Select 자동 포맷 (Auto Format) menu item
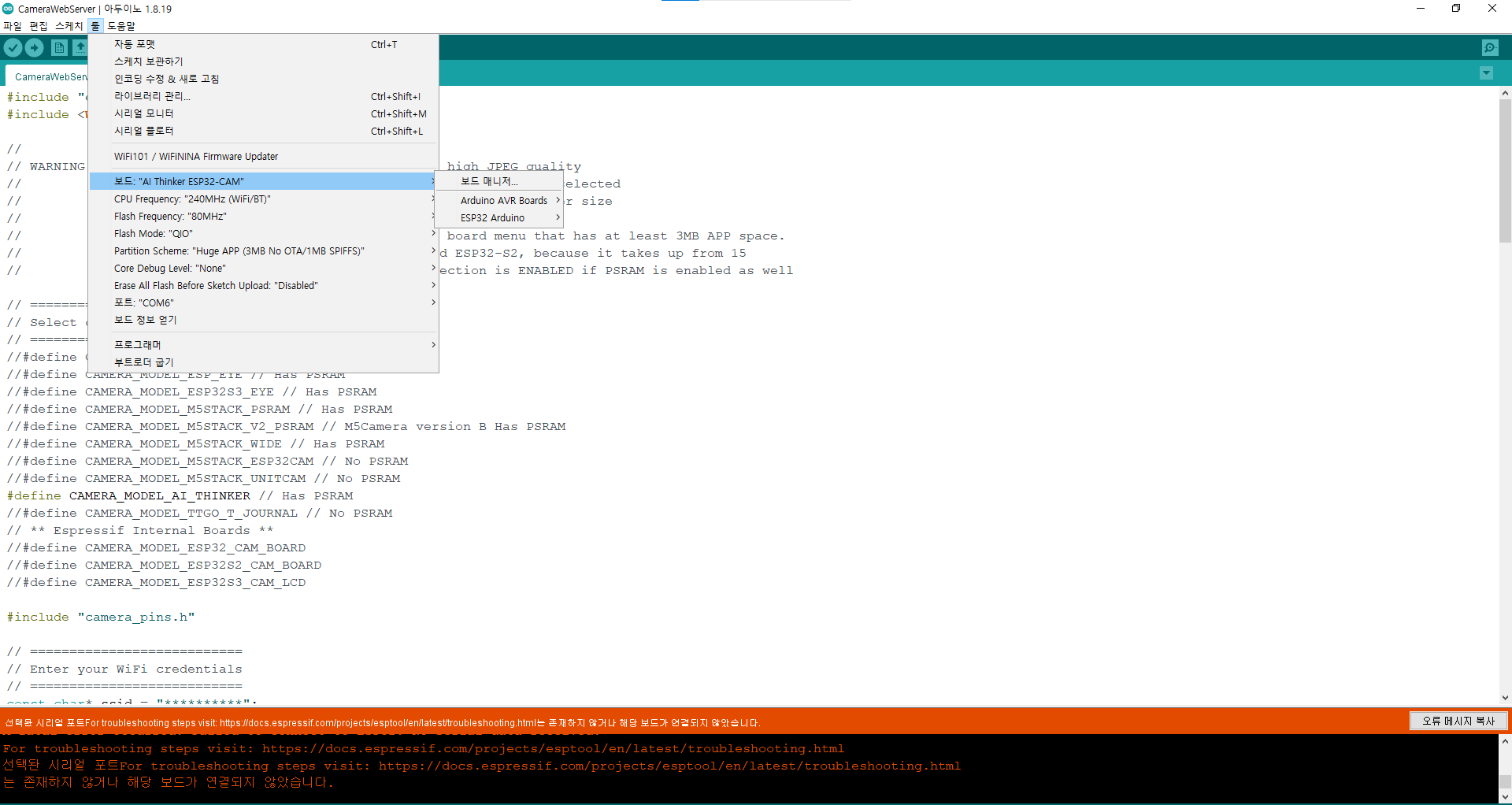 (x=135, y=45)
